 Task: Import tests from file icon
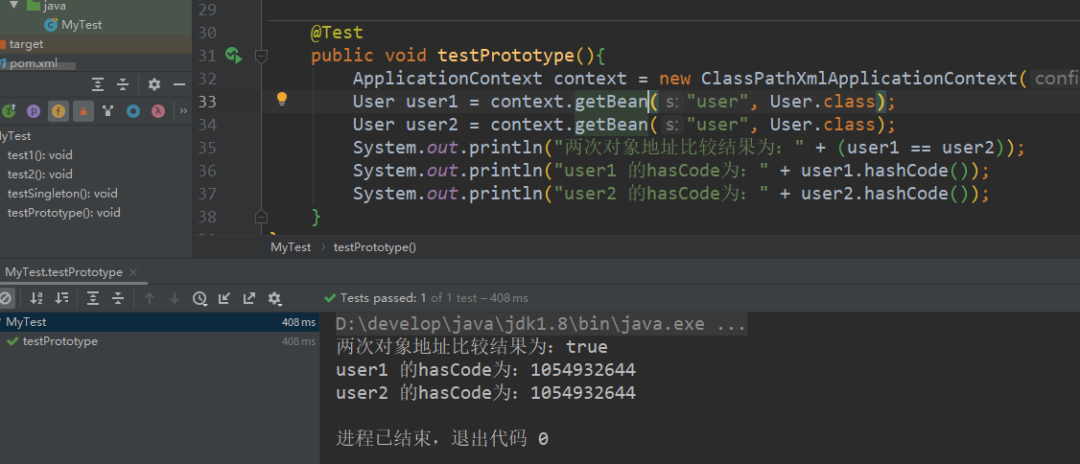(x=224, y=298)
